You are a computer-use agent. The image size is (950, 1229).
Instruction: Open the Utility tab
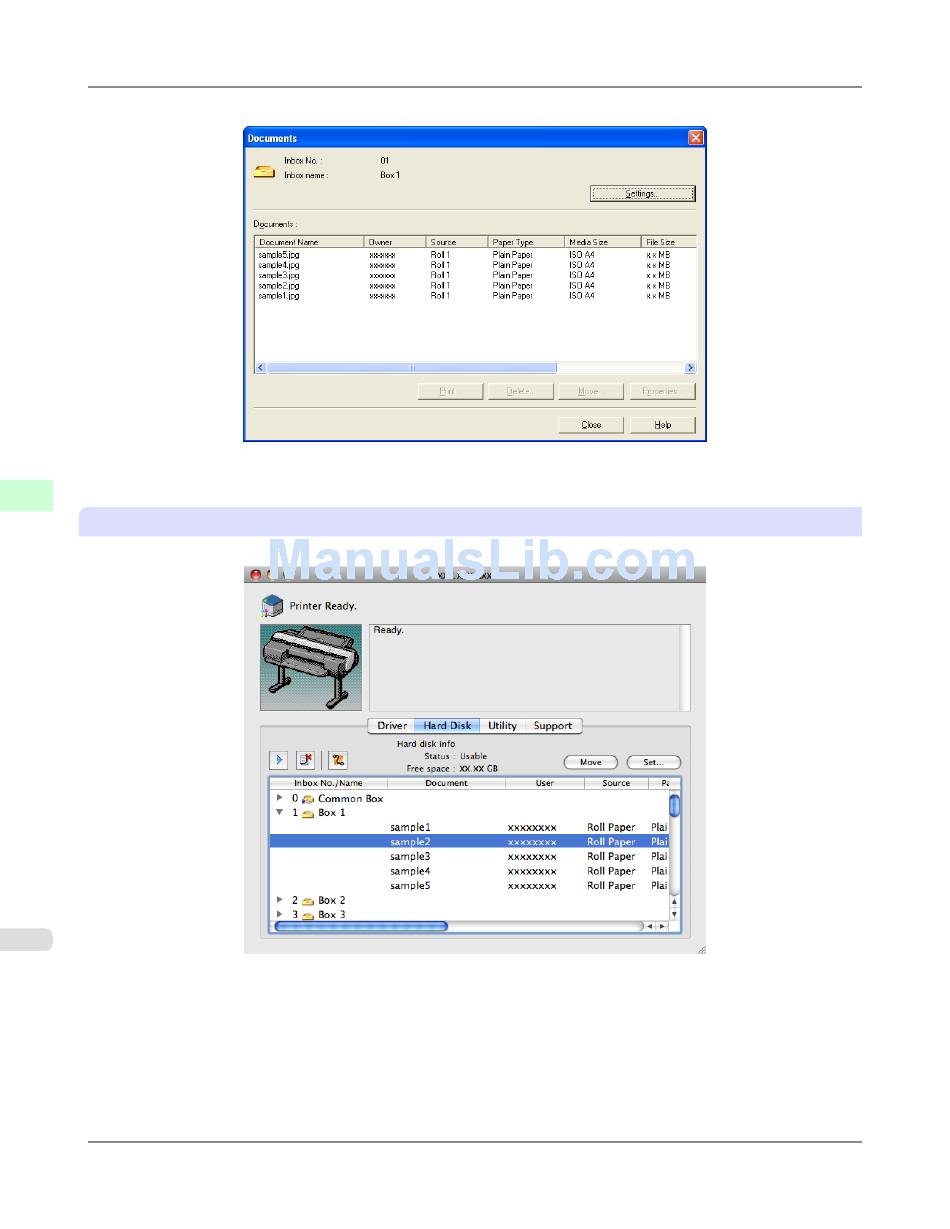(502, 726)
